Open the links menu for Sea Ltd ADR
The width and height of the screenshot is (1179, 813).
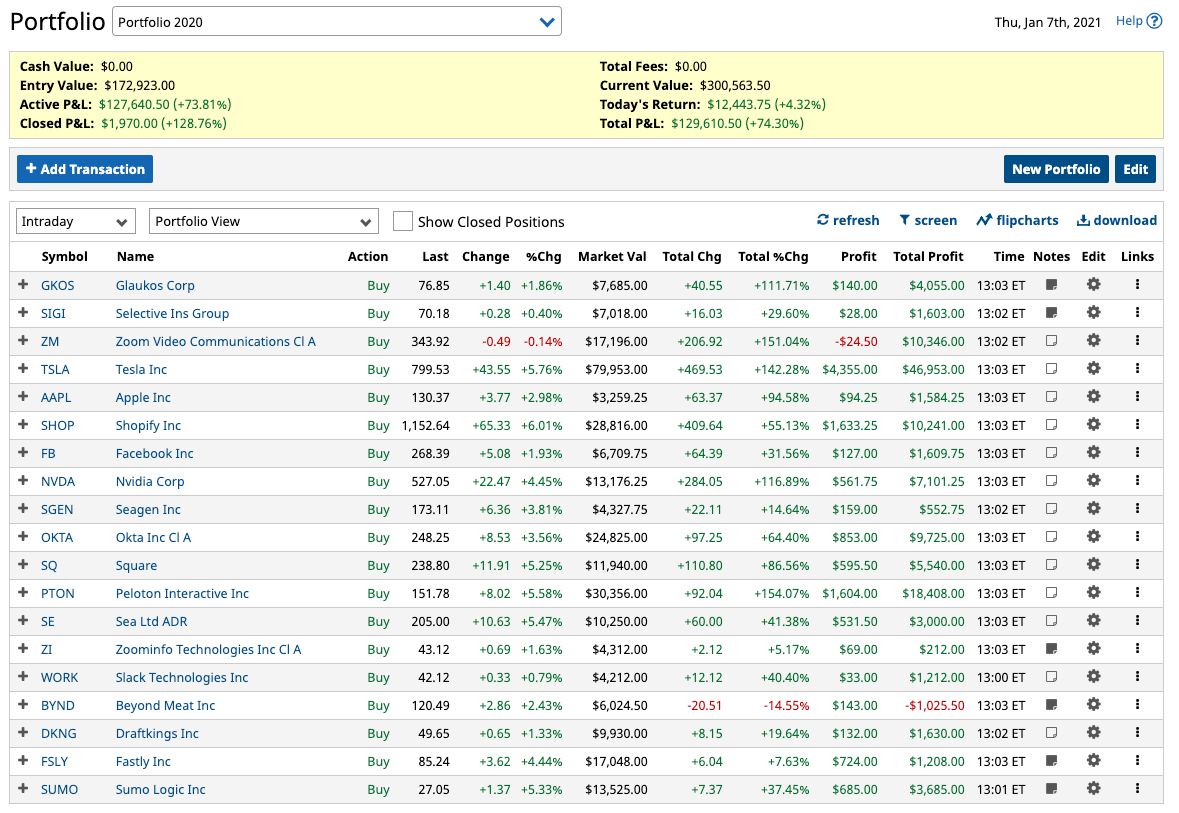[1137, 620]
